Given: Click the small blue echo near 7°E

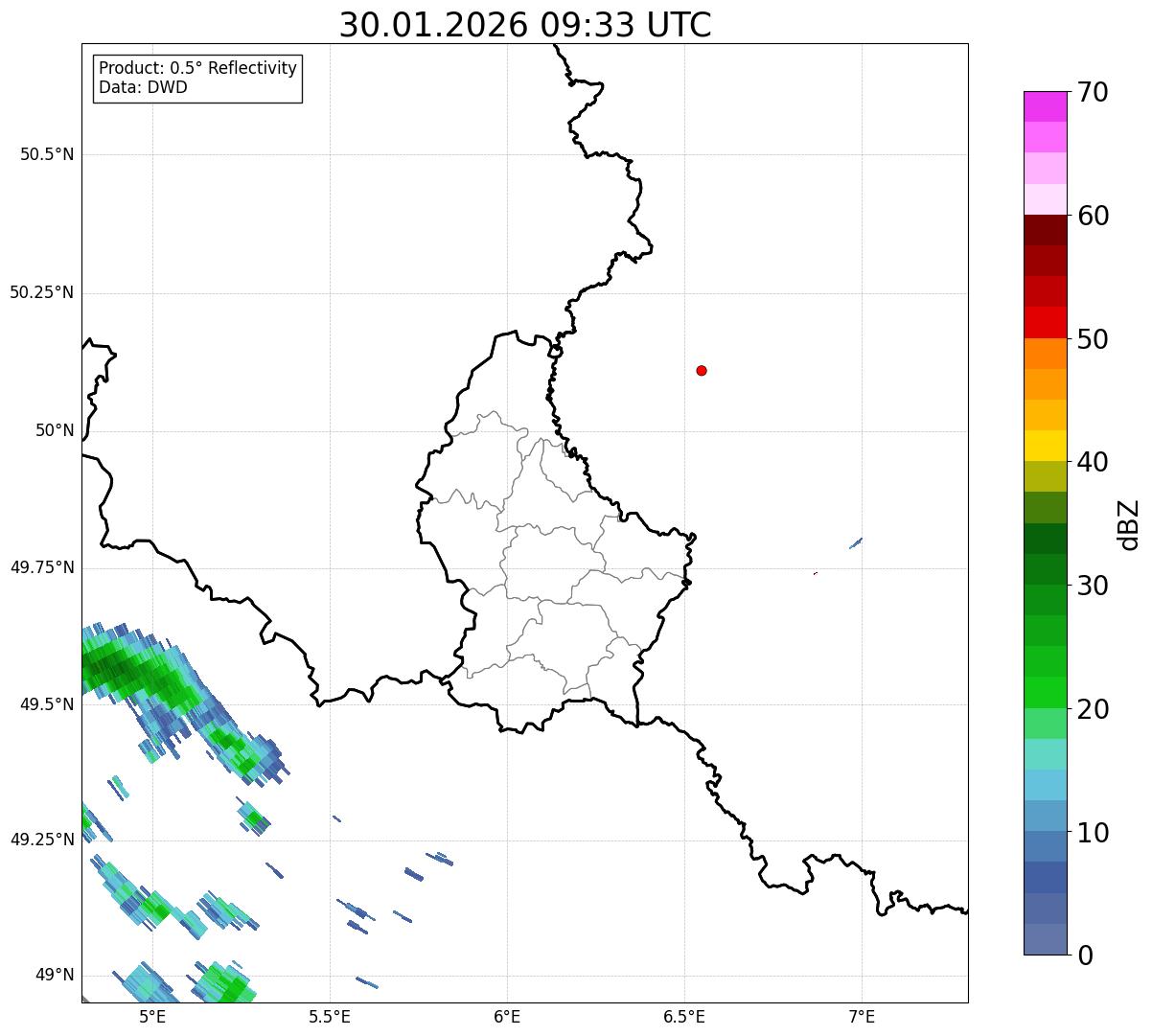Looking at the screenshot, I should (x=856, y=543).
